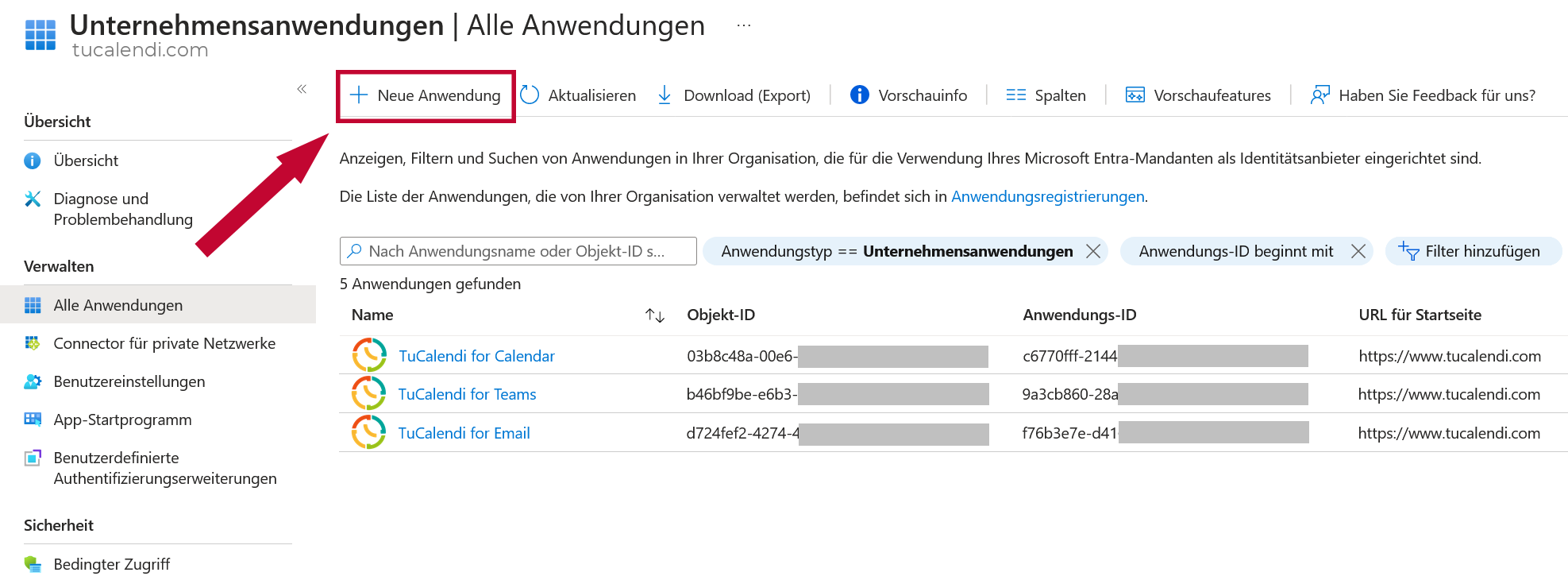
Task: Click the Connector für private Netzwerke icon
Action: point(33,343)
